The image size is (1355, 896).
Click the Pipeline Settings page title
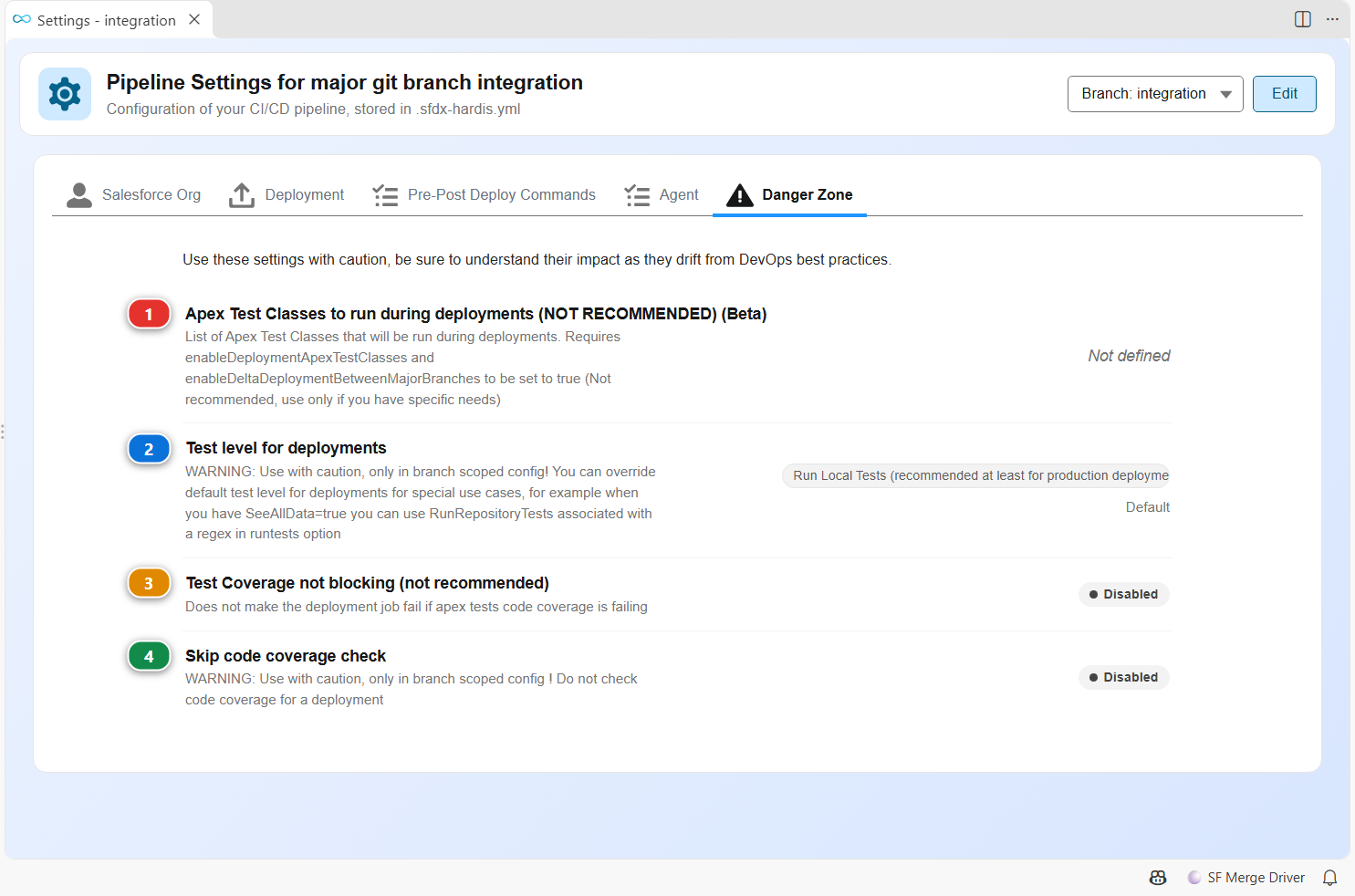(344, 82)
